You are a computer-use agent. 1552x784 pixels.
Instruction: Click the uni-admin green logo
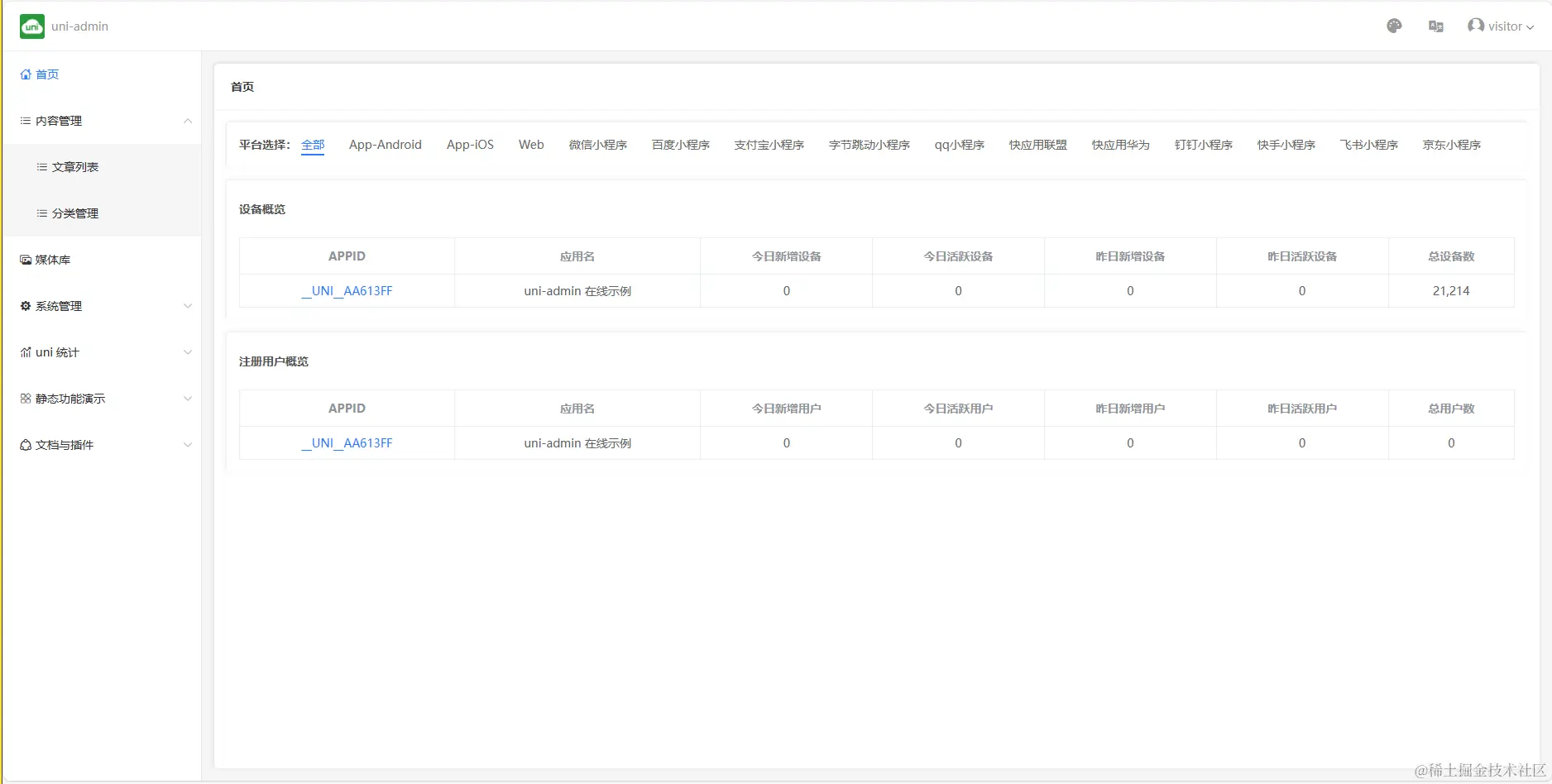tap(32, 26)
